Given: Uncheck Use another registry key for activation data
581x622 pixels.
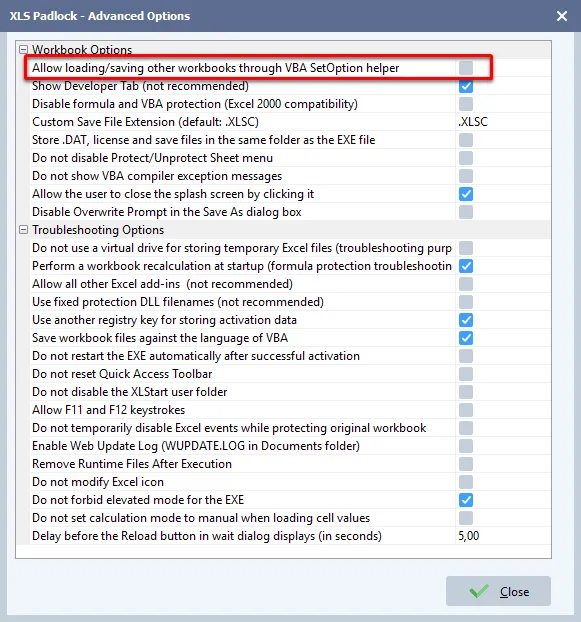Looking at the screenshot, I should [x=466, y=320].
